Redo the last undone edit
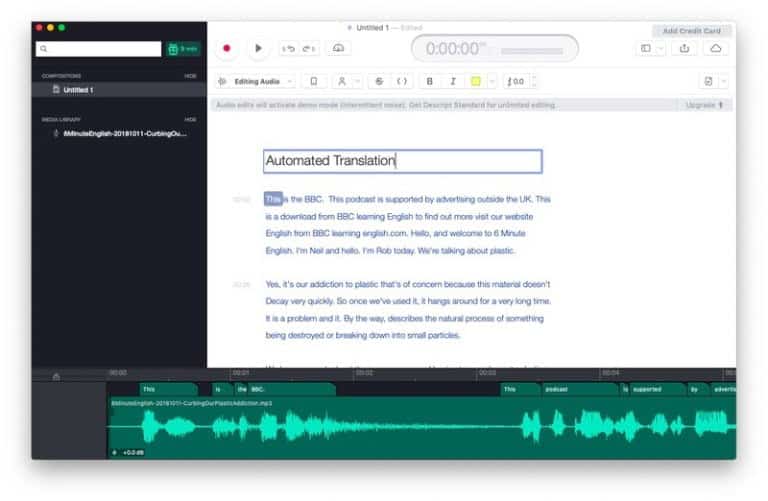Image resolution: width=768 pixels, height=501 pixels. (x=309, y=48)
